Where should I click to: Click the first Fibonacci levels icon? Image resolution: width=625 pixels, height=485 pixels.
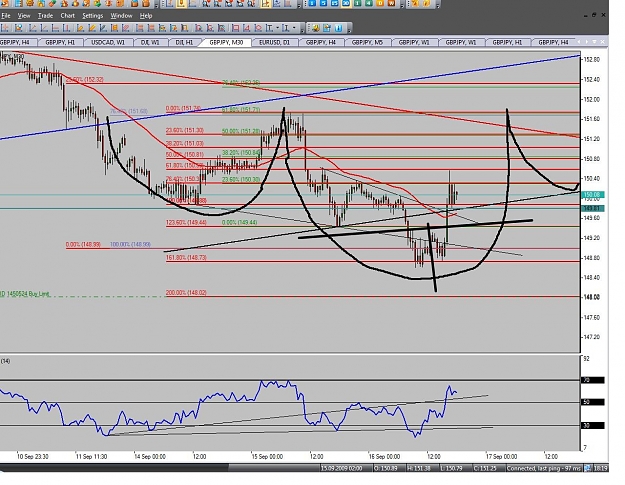[140, 28]
